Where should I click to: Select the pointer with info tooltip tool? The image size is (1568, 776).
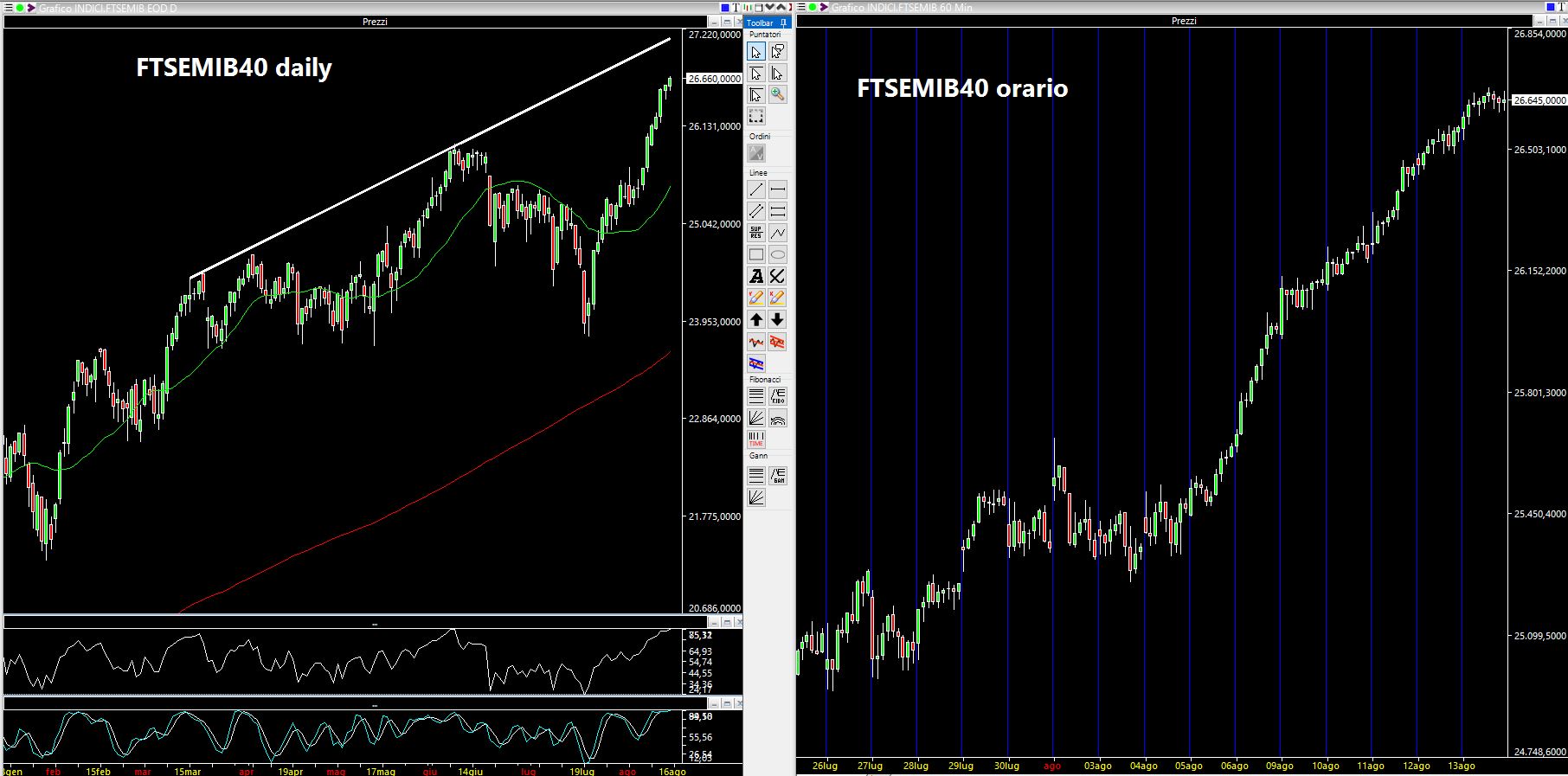pos(778,52)
